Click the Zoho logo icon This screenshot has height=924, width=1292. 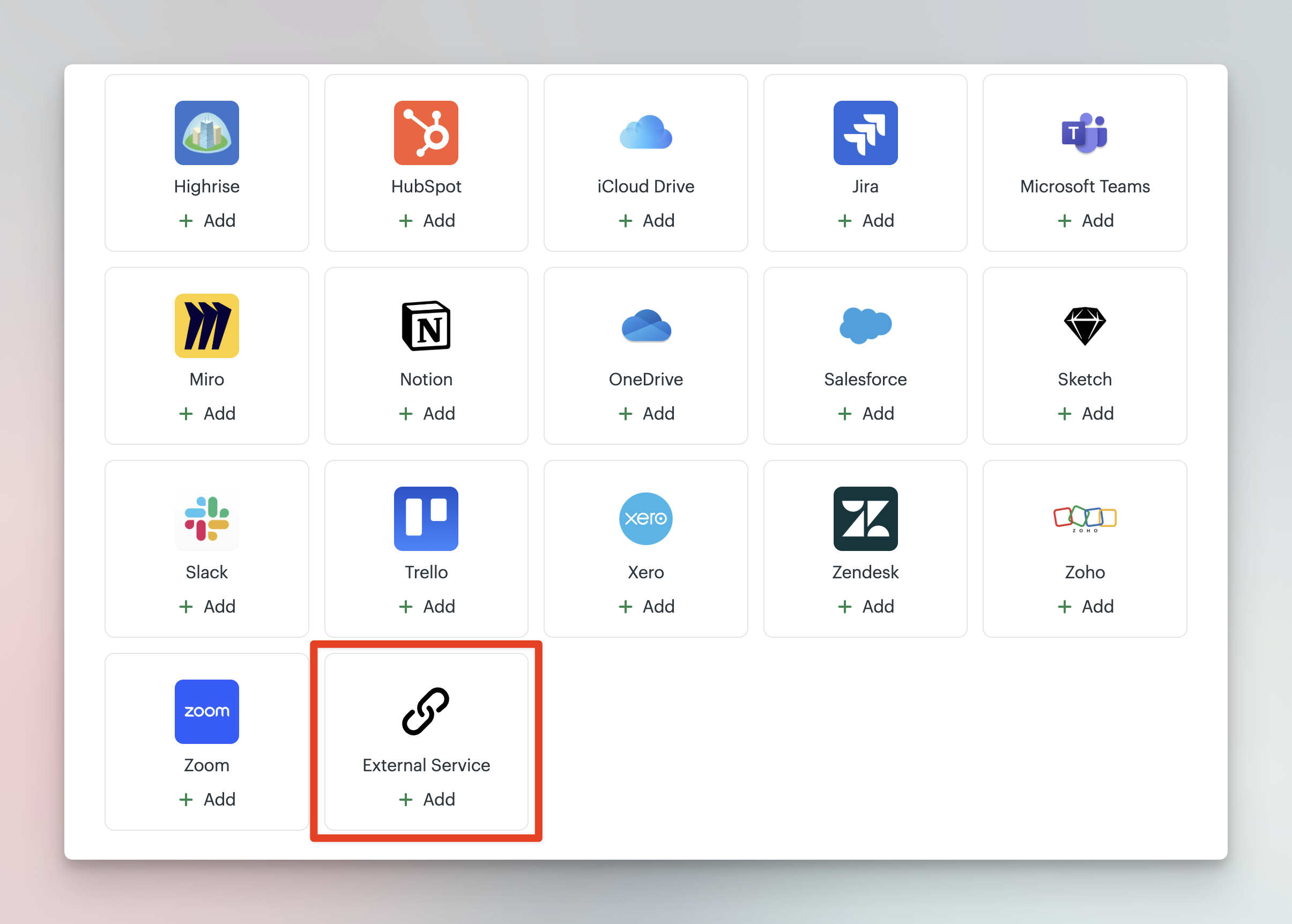coord(1084,518)
